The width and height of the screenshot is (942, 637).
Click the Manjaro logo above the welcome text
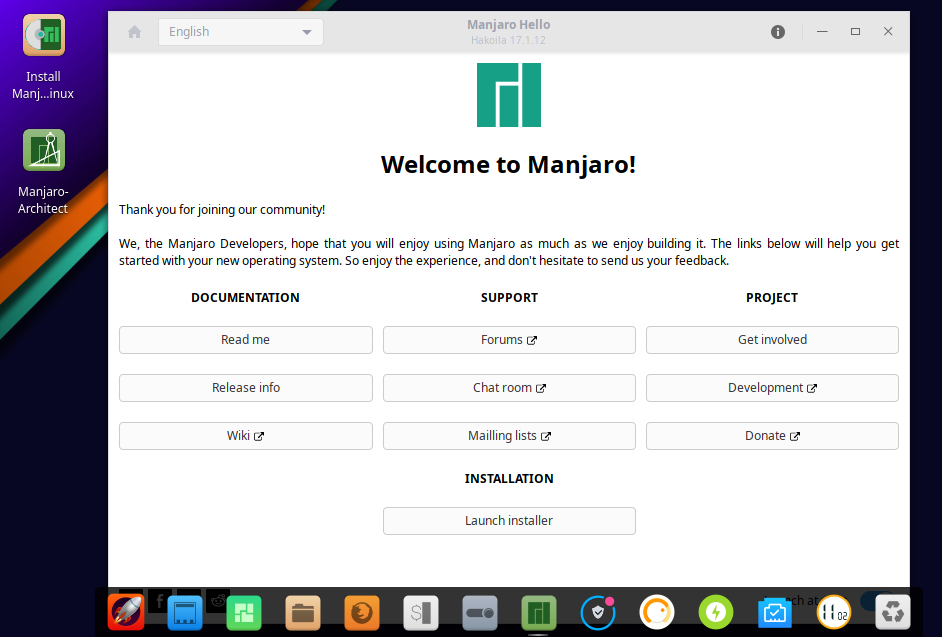(509, 94)
